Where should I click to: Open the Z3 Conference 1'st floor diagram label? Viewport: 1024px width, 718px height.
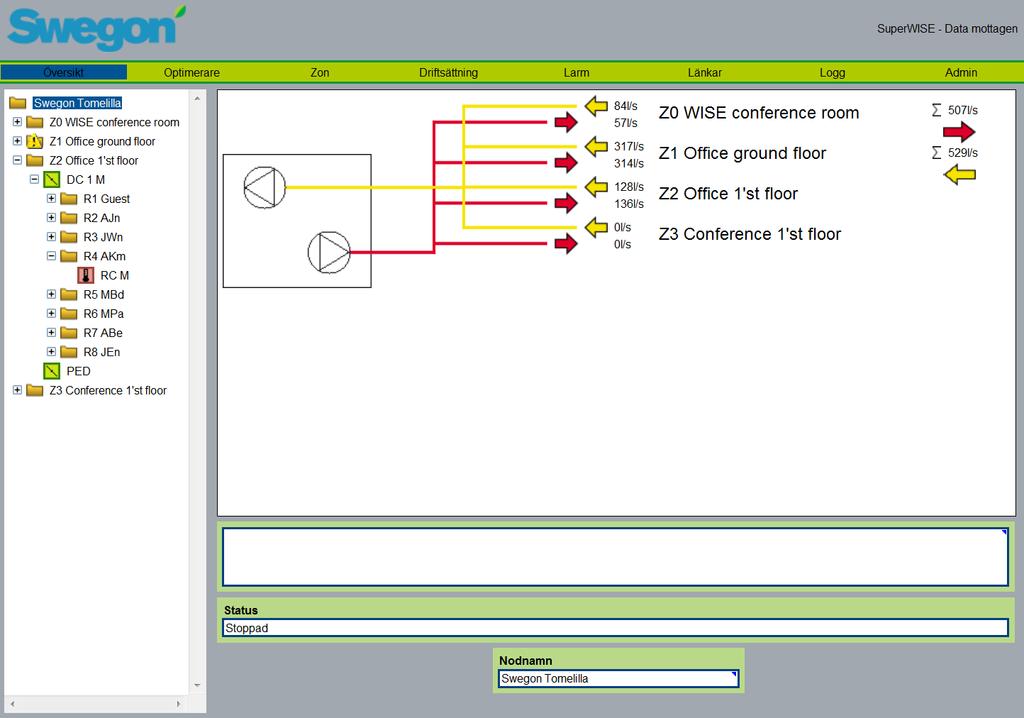click(x=750, y=235)
